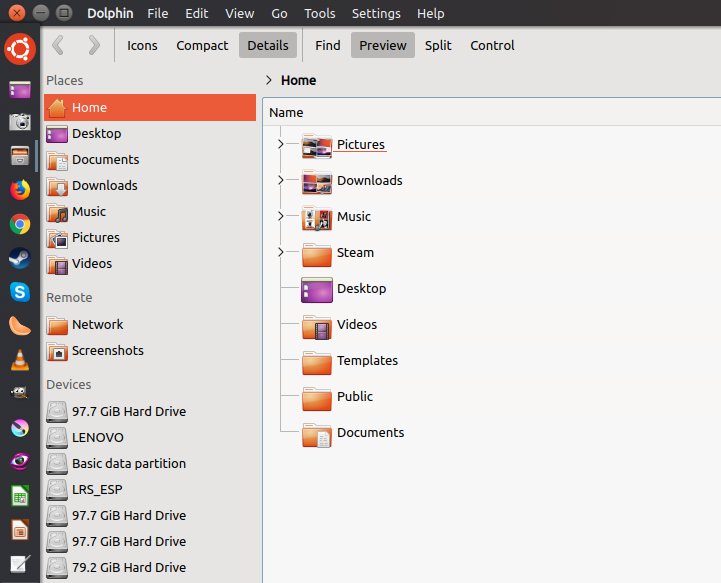Sort by the Name column header
Viewport: 721px width, 583px height.
pyautogui.click(x=286, y=113)
